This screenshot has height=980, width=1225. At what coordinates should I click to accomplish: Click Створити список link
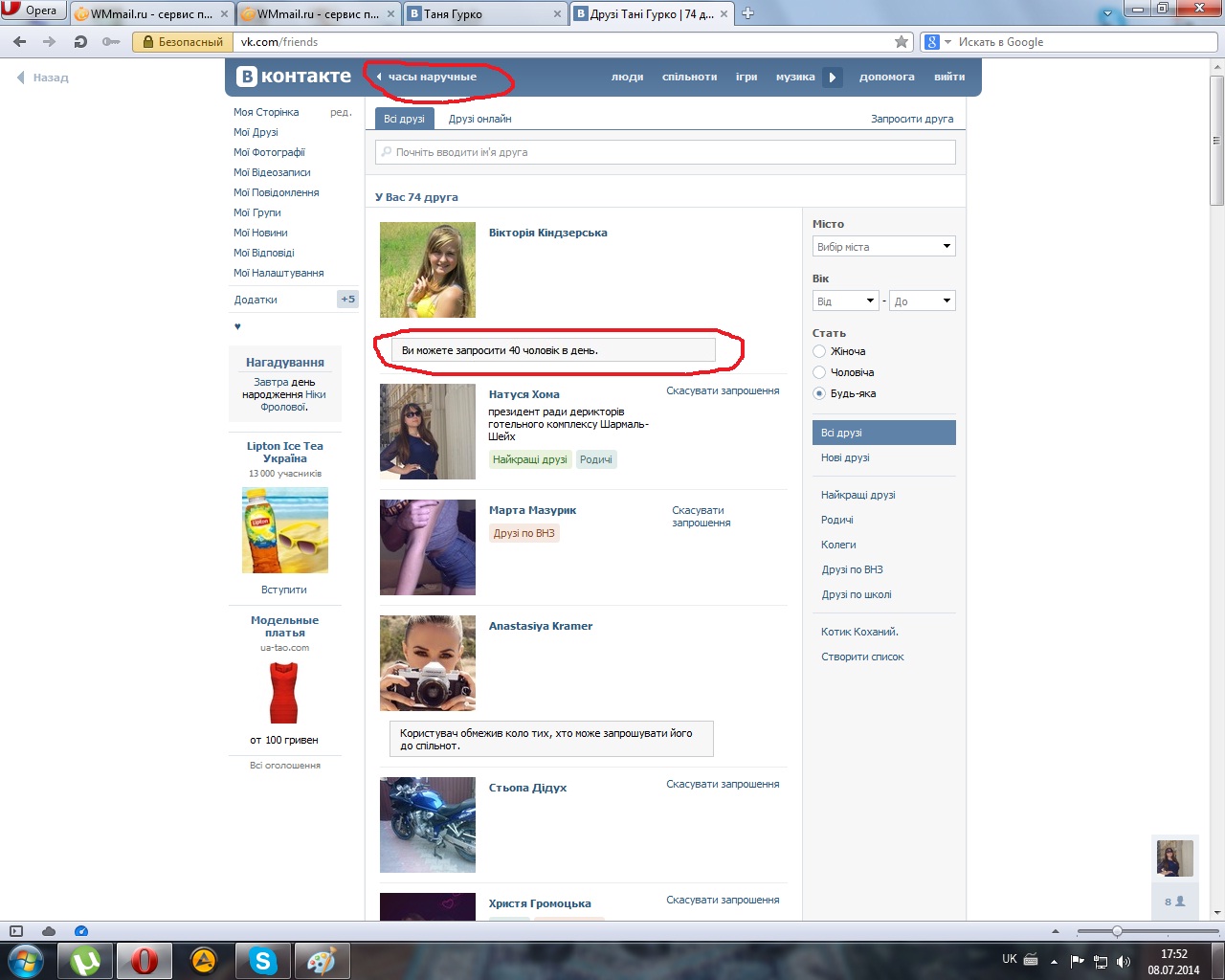[x=862, y=657]
